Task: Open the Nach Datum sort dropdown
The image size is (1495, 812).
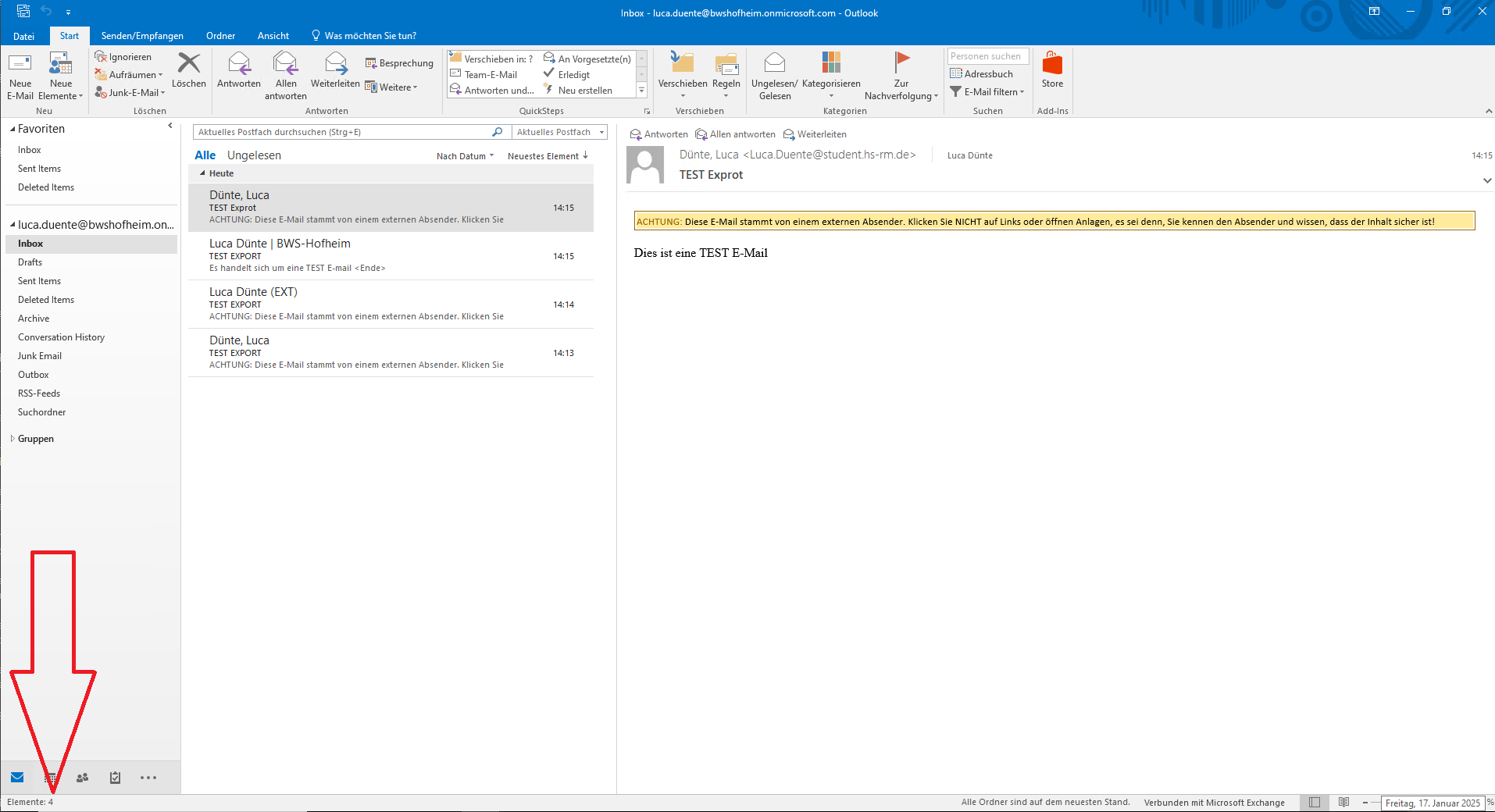Action: (465, 156)
